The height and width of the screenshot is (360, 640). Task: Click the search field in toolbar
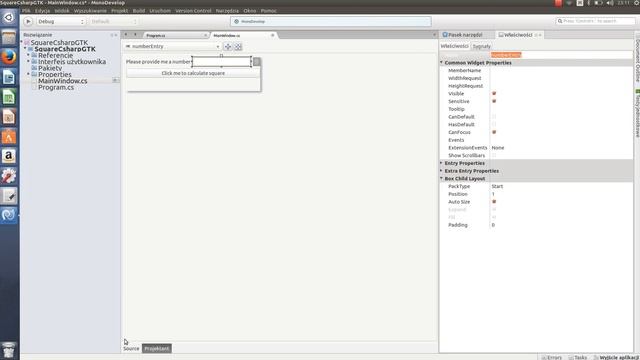[596, 21]
